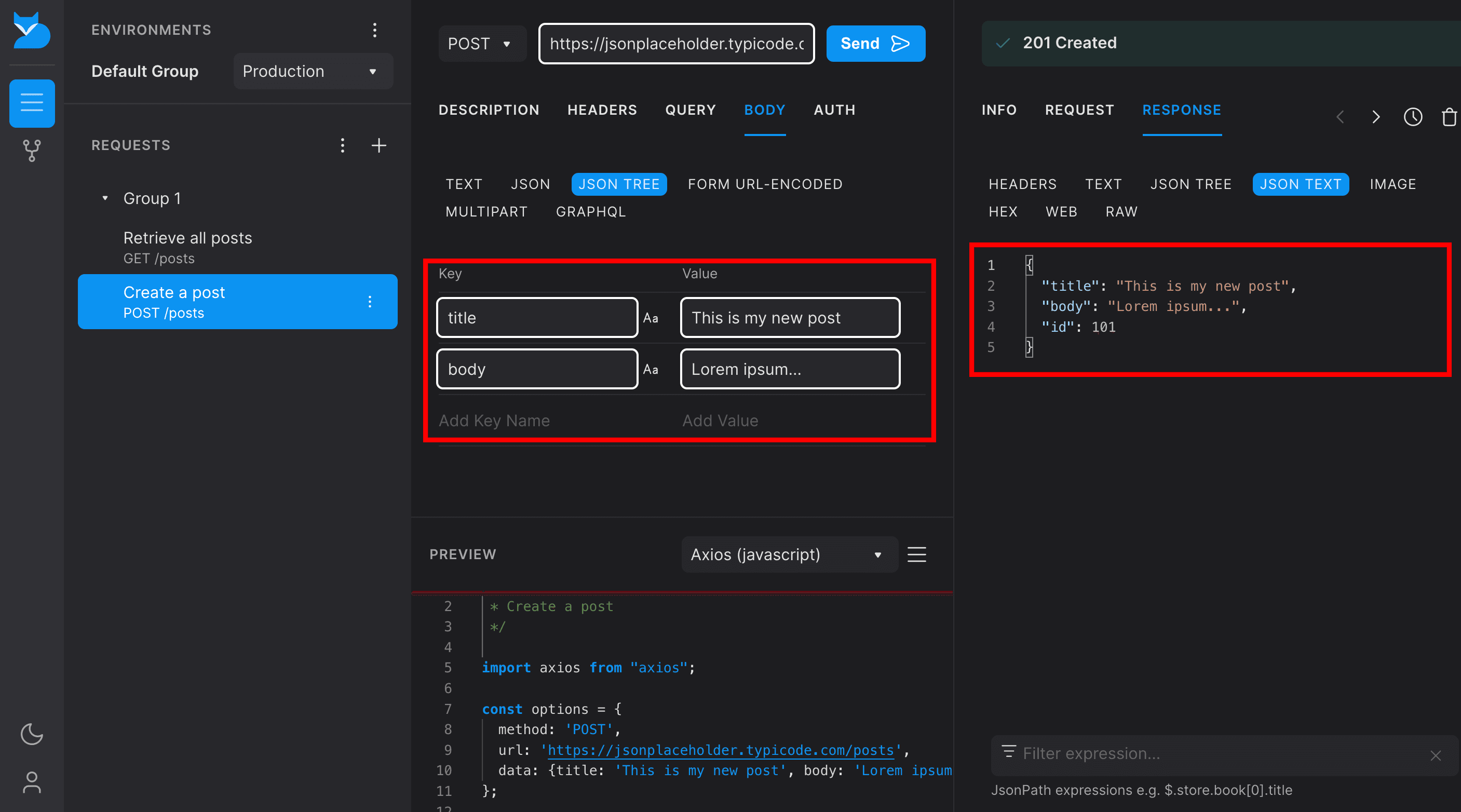The image size is (1461, 812).
Task: Select the Body tab
Action: tap(765, 110)
